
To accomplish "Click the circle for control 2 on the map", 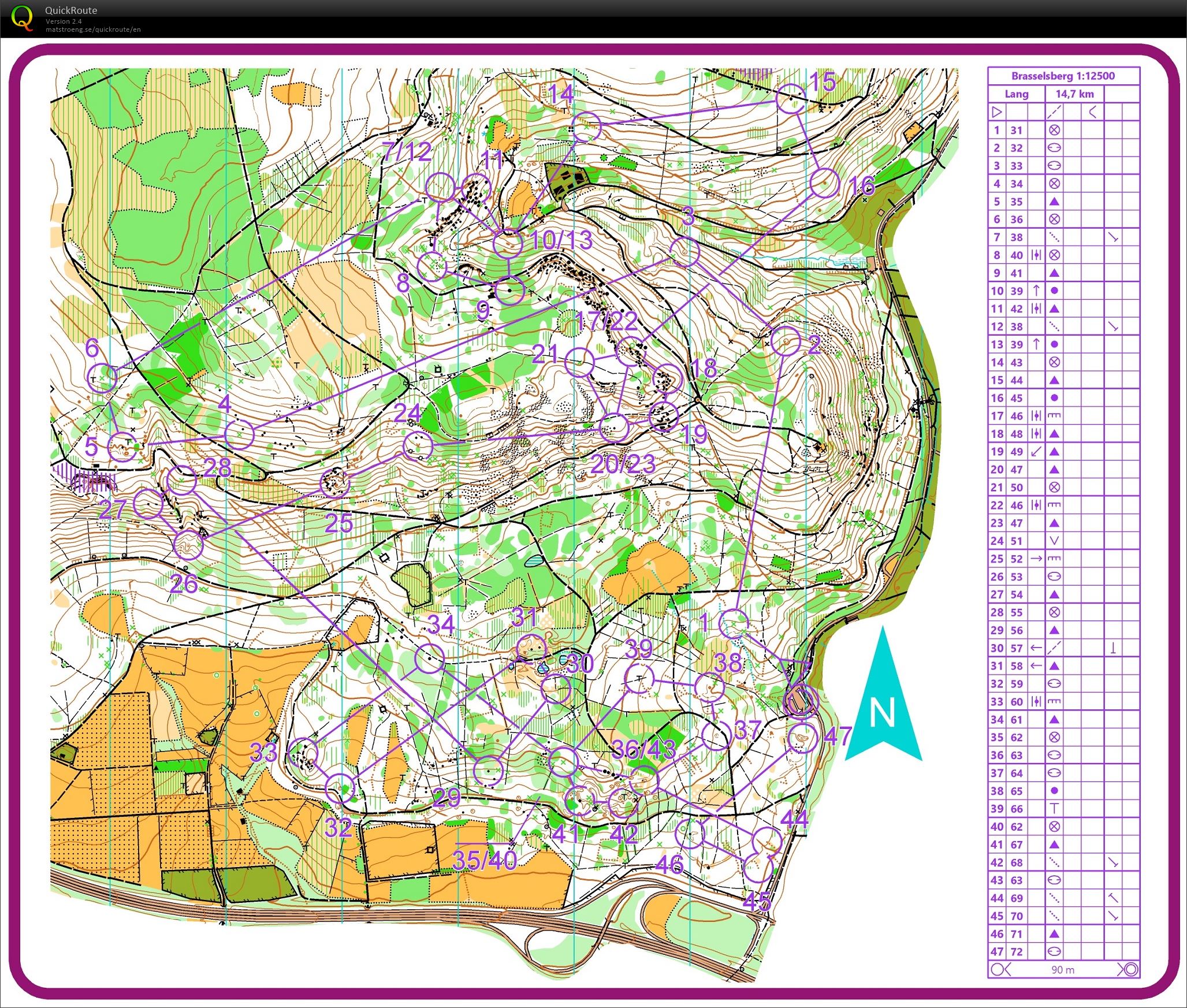I will pyautogui.click(x=786, y=341).
